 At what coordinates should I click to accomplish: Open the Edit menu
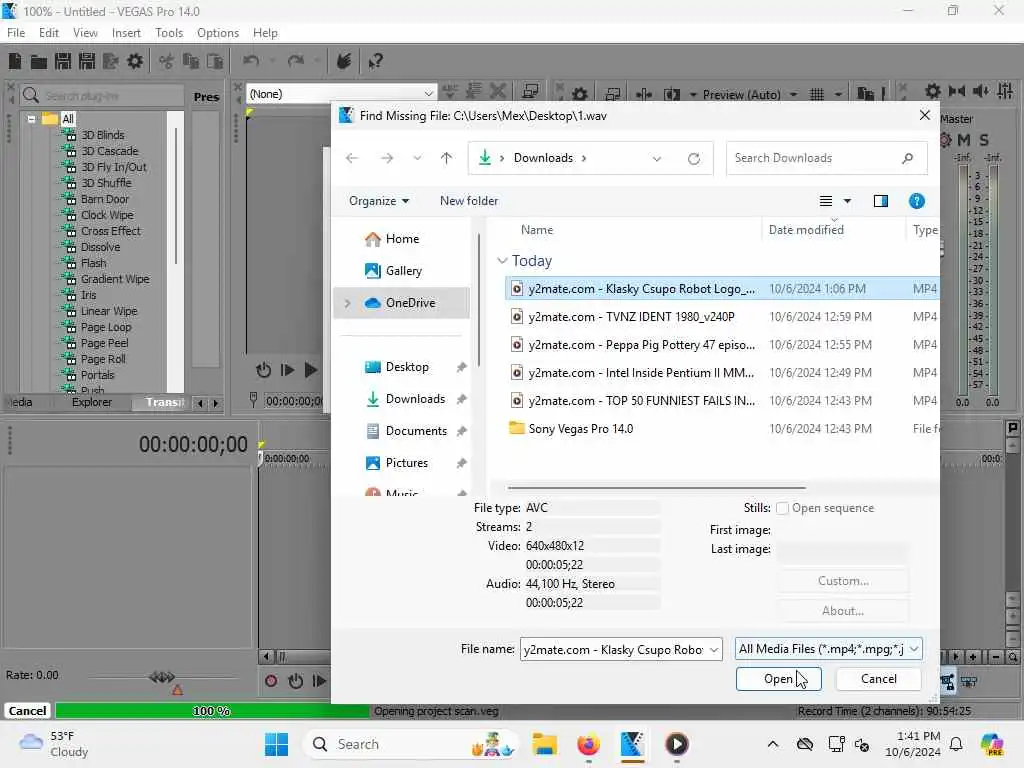coord(49,33)
